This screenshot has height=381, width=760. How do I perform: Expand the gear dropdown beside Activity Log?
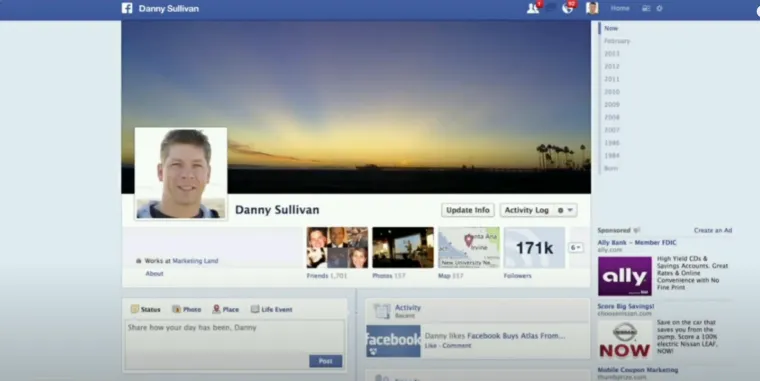tap(565, 210)
